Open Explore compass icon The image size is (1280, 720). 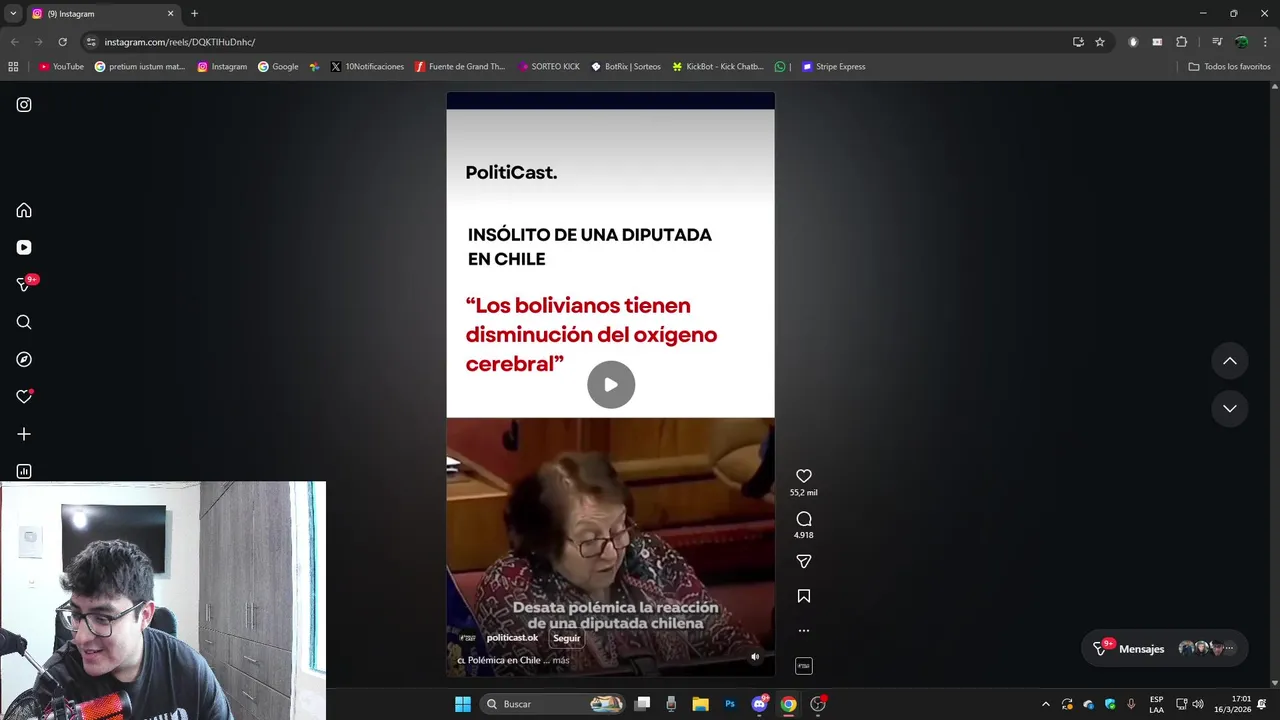(x=24, y=359)
